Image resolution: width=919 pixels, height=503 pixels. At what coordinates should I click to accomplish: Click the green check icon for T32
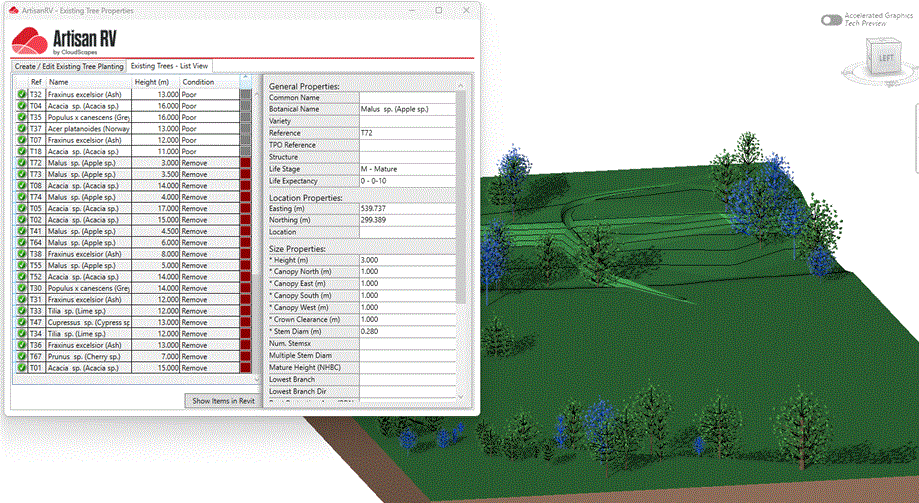[21, 93]
